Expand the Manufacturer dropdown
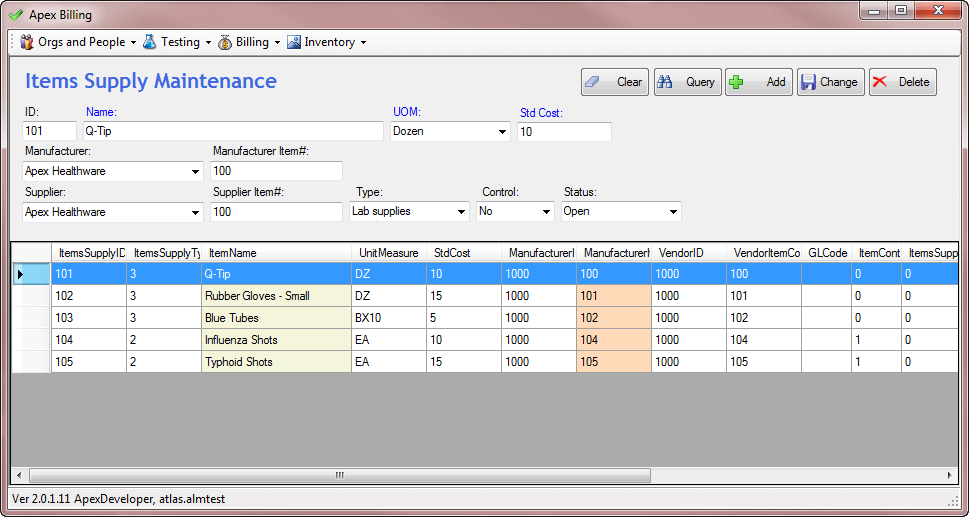 [x=195, y=171]
